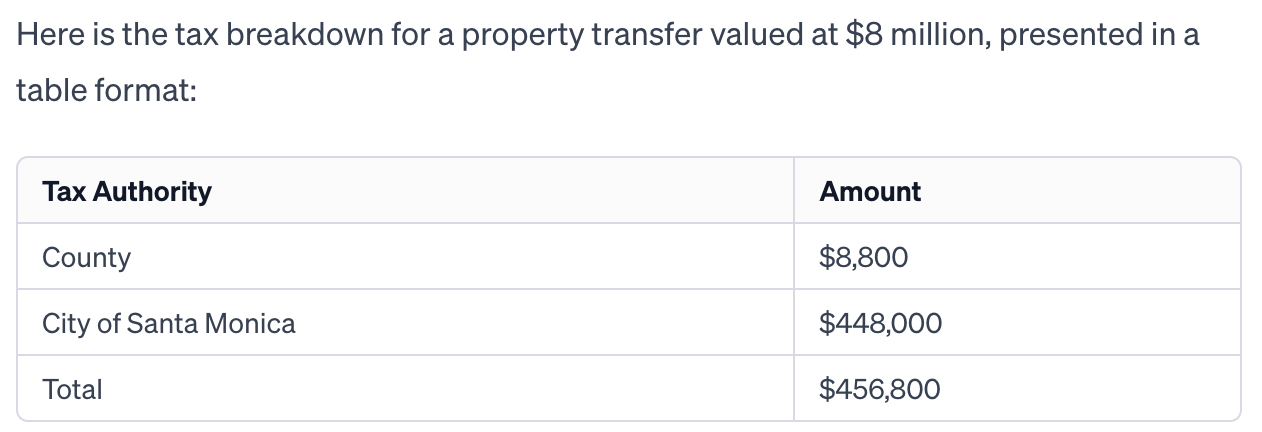Screen dimensions: 1262x432
Task: Click '$8 million' in the intro text
Action: [911, 35]
